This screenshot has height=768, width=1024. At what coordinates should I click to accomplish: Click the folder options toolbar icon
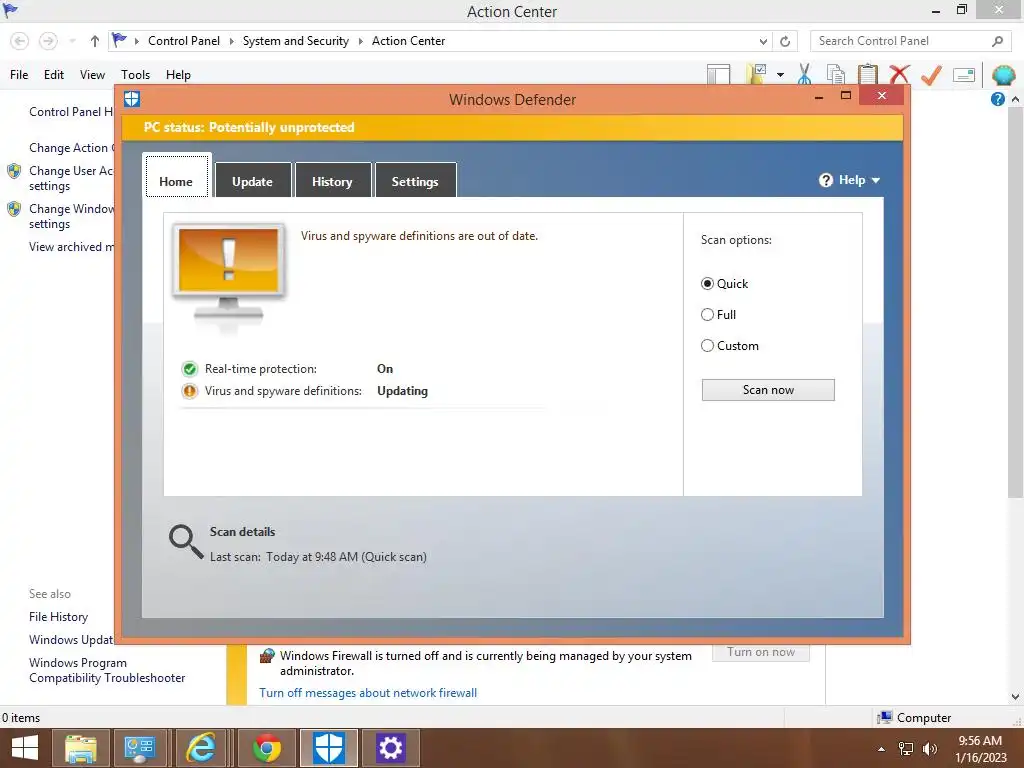tap(756, 74)
